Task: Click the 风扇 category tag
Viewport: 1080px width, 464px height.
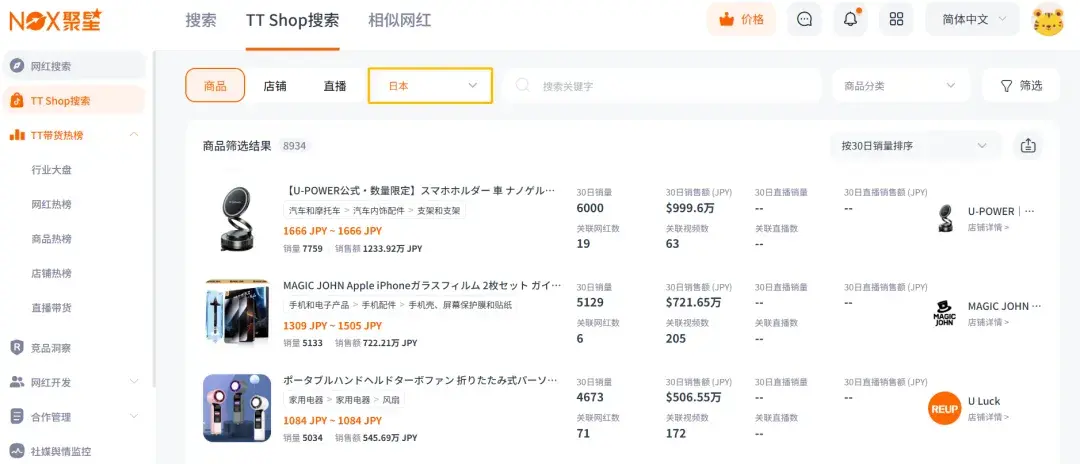Action: click(391, 400)
